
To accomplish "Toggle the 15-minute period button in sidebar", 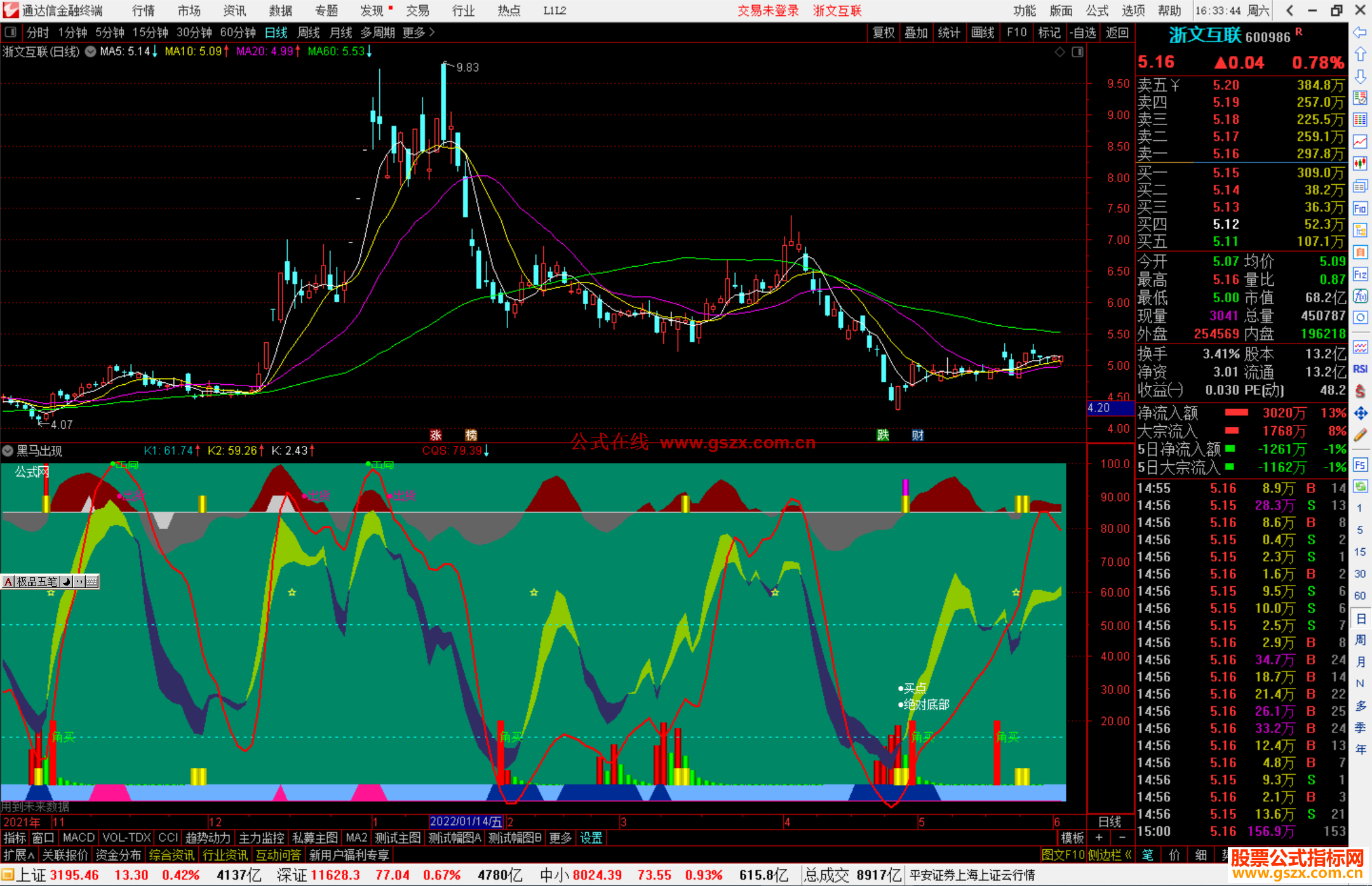I will click(x=1360, y=552).
